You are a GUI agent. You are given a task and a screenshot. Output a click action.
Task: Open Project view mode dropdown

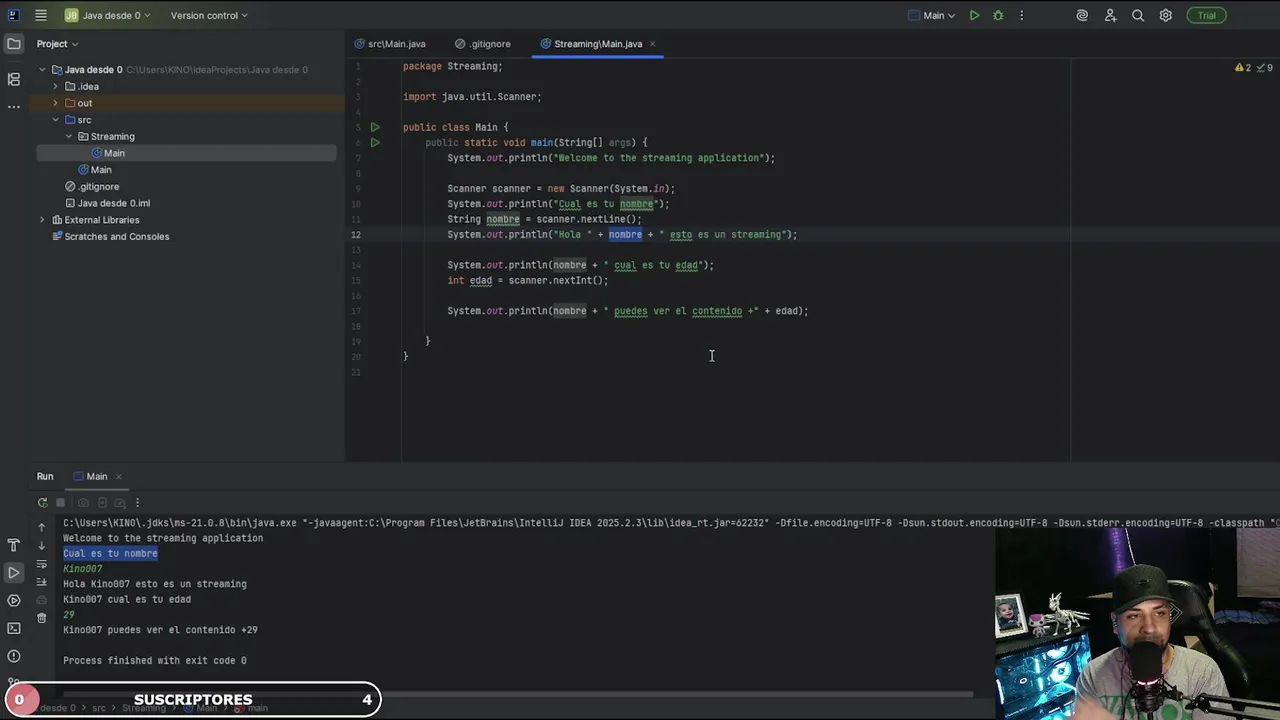pos(57,43)
